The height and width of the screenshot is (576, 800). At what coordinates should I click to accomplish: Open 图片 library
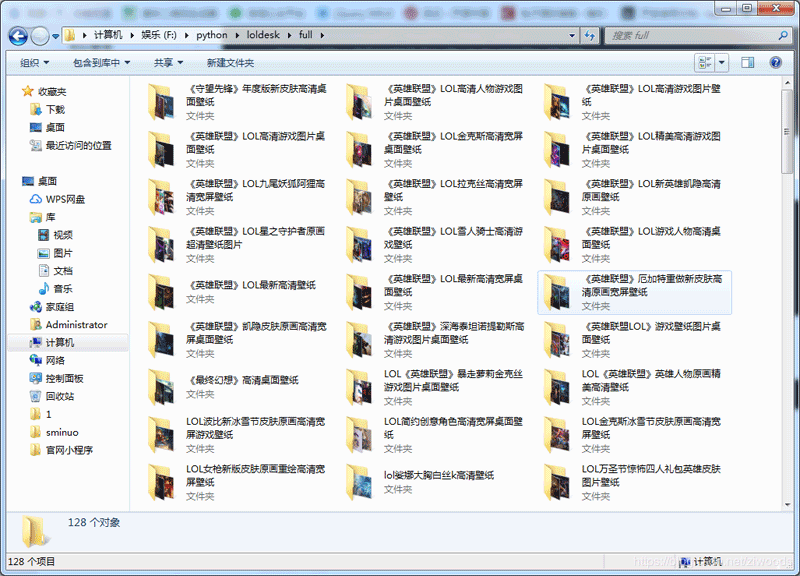tap(63, 253)
